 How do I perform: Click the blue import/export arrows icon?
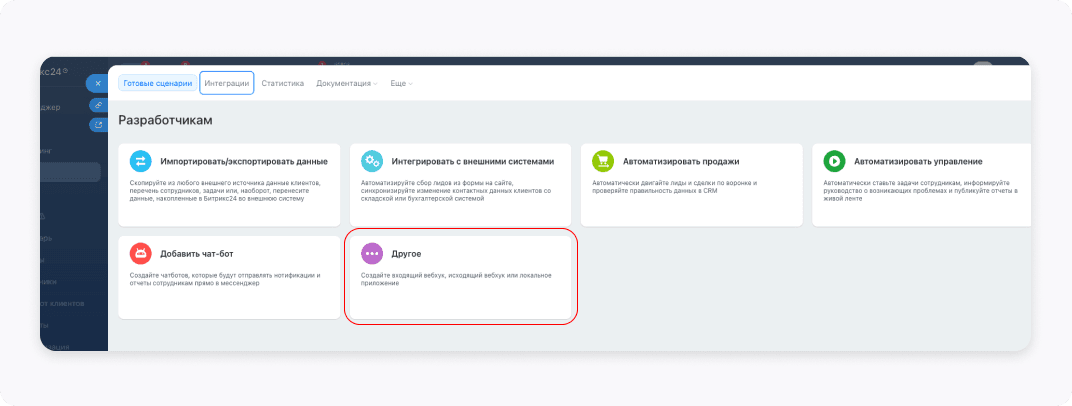pos(140,161)
